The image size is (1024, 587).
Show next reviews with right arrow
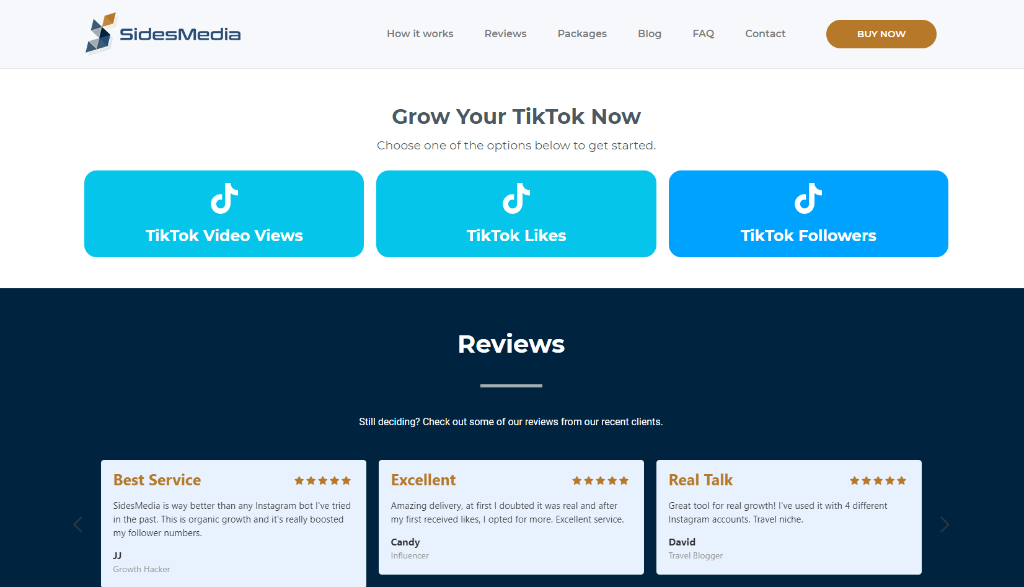(x=945, y=524)
